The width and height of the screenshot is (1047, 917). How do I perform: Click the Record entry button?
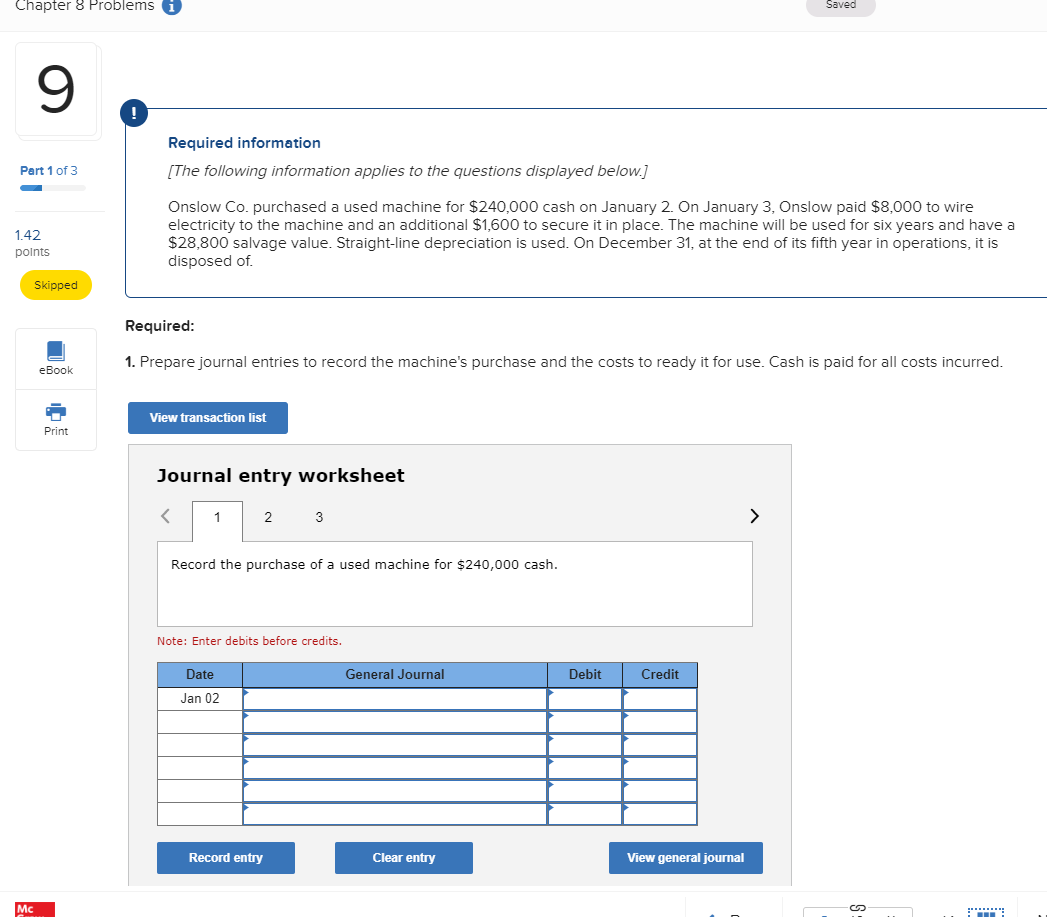[226, 858]
